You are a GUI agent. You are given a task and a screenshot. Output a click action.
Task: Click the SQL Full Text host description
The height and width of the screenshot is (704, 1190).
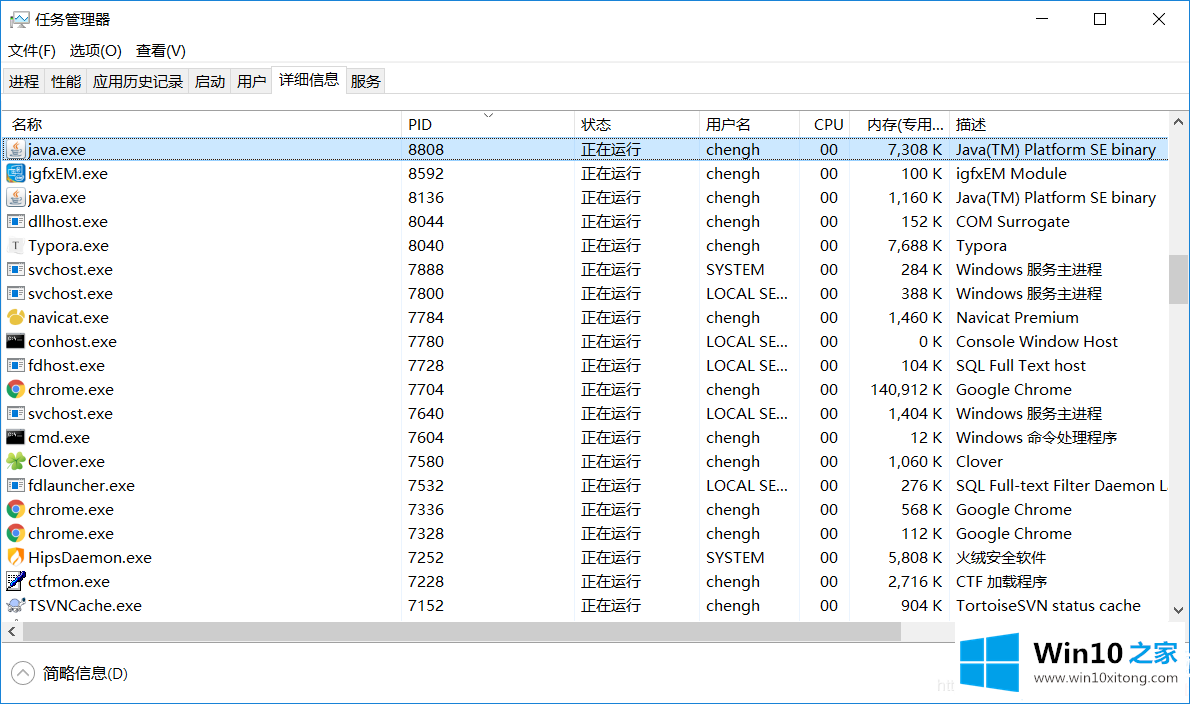tap(1021, 366)
